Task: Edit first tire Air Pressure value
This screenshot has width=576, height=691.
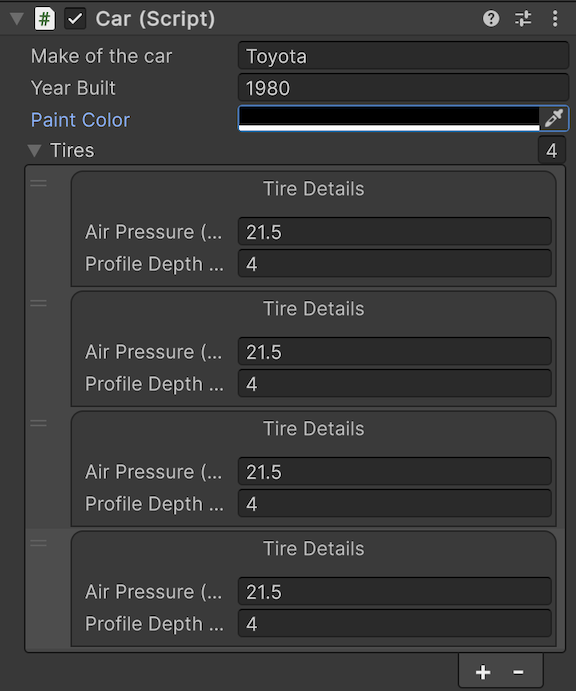Action: coord(394,231)
